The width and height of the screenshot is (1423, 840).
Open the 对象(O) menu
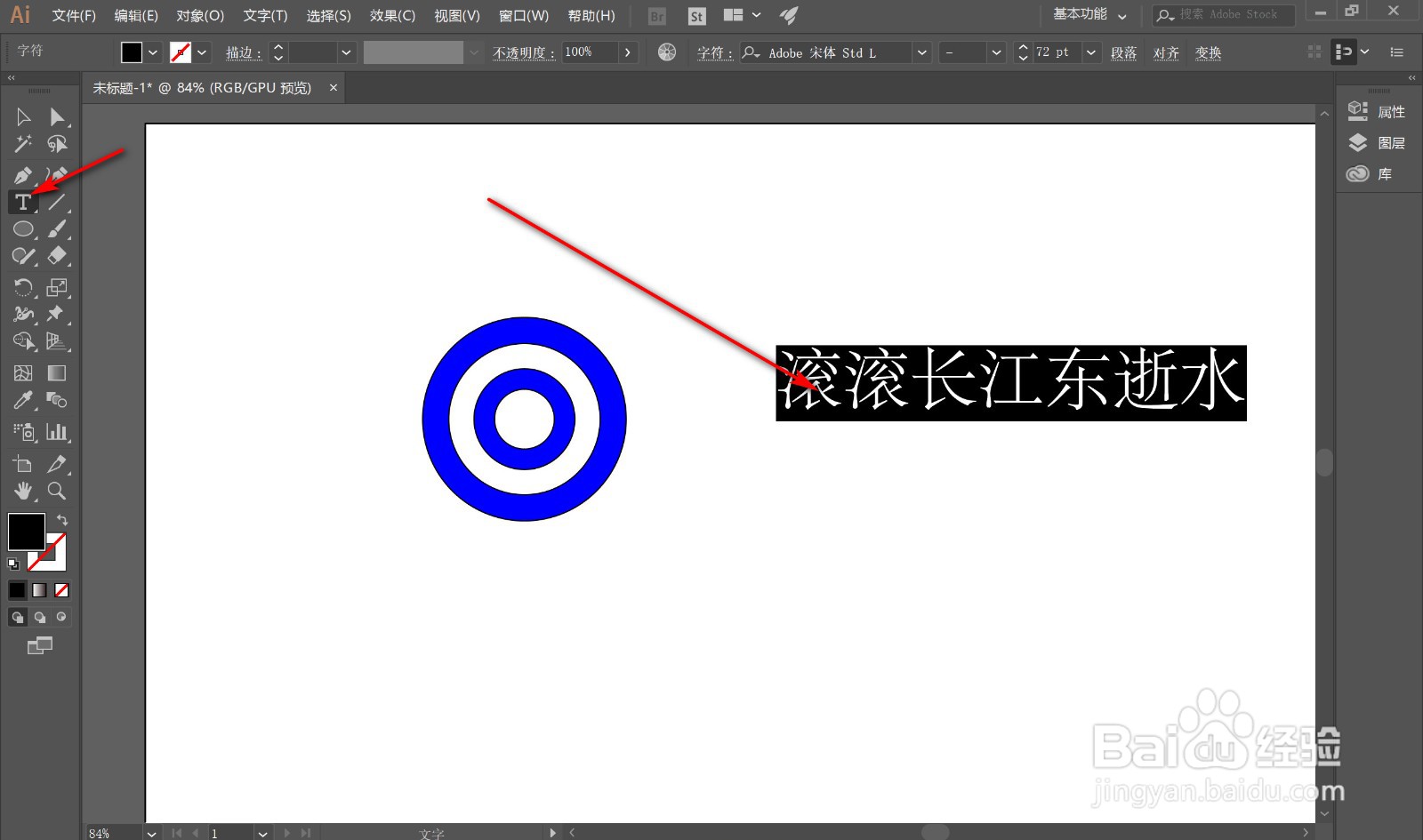[200, 16]
